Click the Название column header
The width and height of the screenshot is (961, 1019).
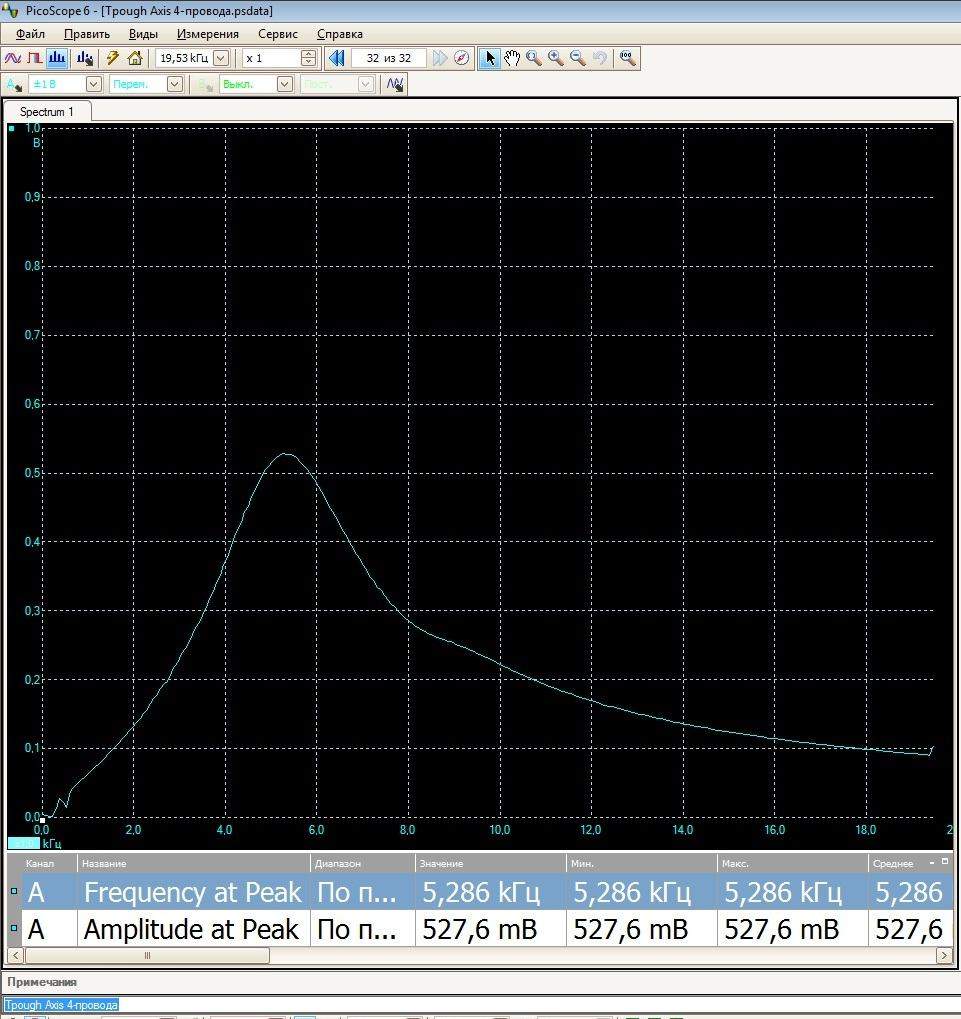click(194, 864)
